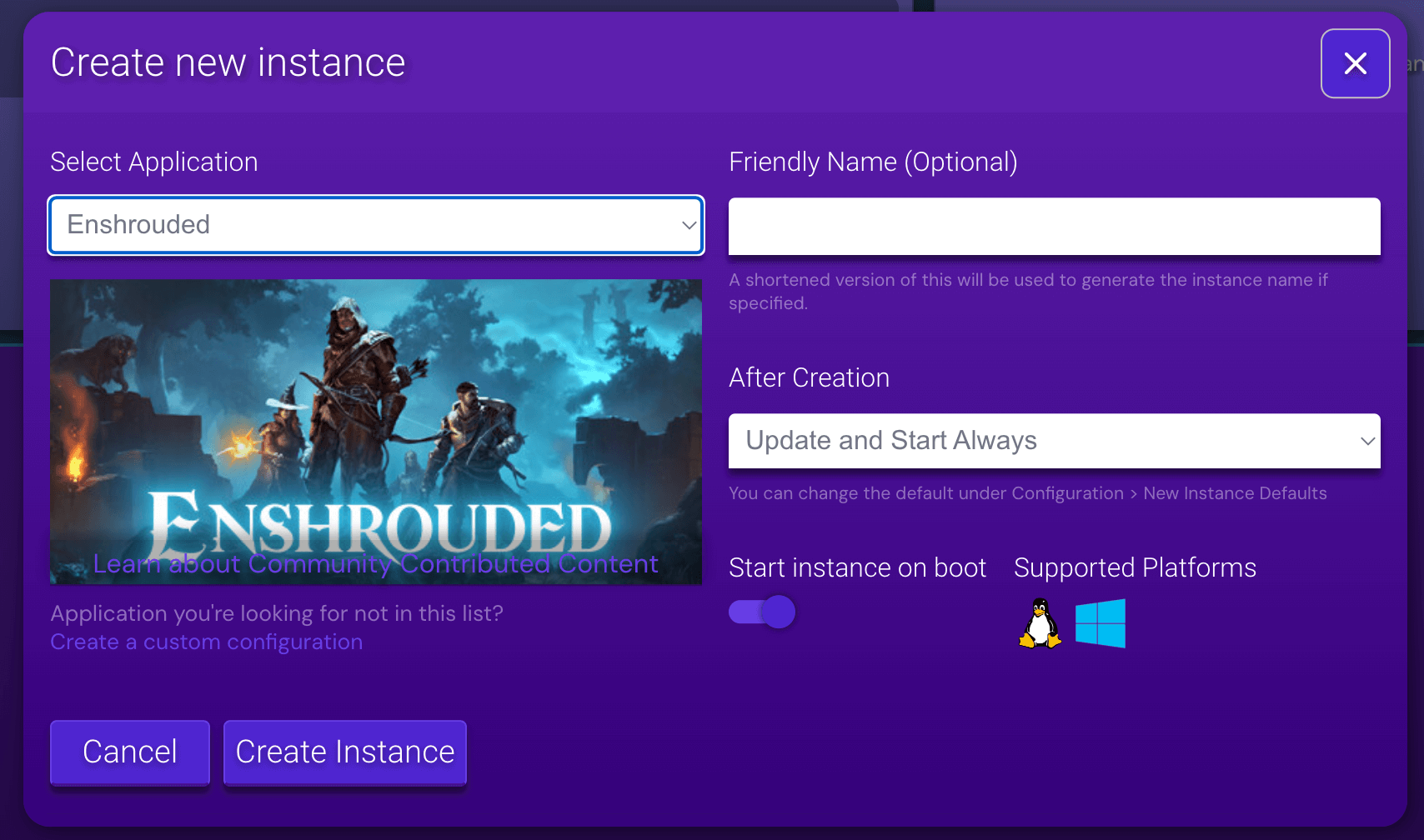1424x840 pixels.
Task: Click the Windows supported platform icon
Action: tap(1101, 623)
